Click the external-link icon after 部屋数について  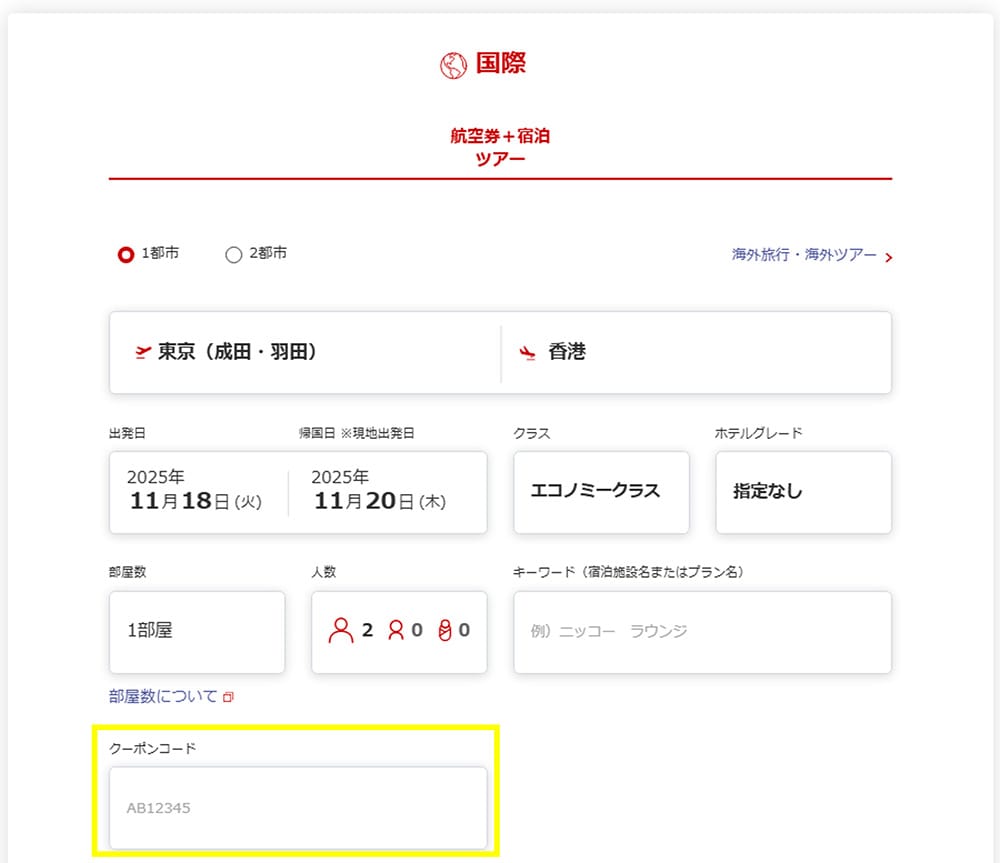[x=228, y=697]
